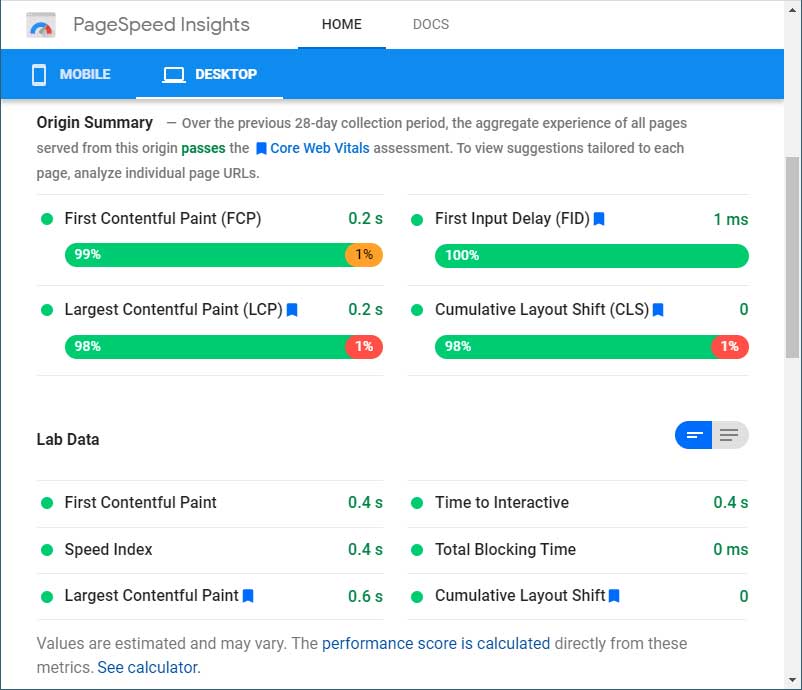Image resolution: width=802 pixels, height=690 pixels.
Task: Click the 'Speed Index' label
Action: 108,549
